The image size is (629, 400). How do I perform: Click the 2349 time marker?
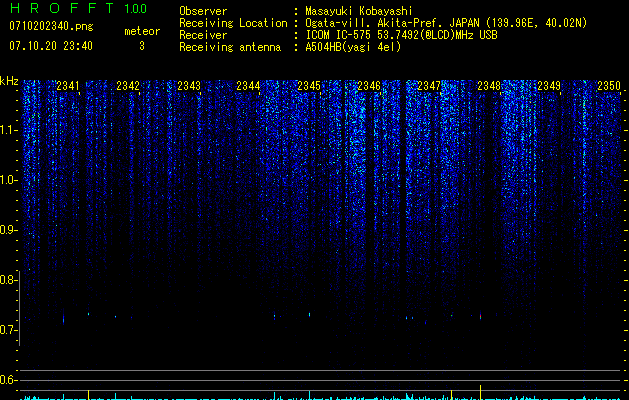click(x=549, y=86)
